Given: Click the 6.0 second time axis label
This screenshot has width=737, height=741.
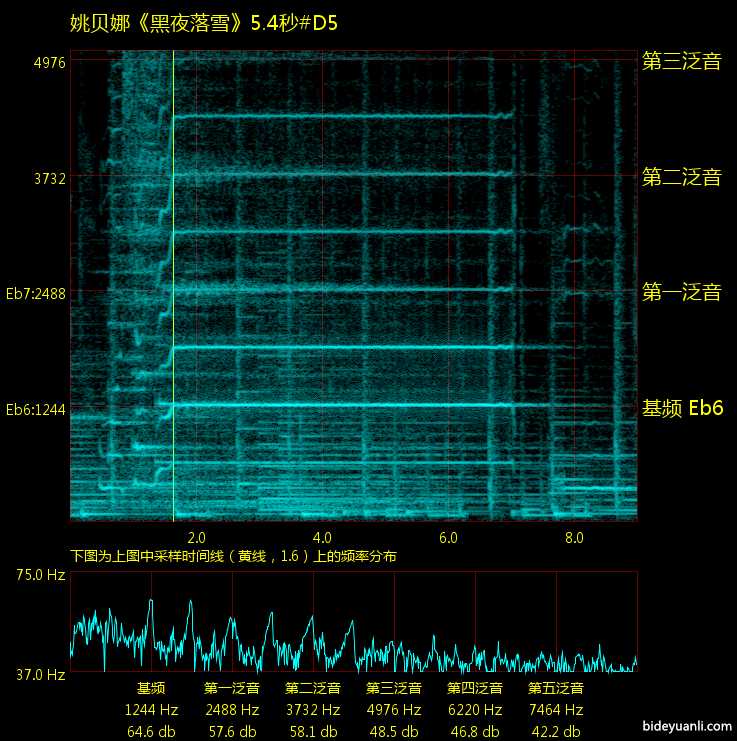Looking at the screenshot, I should pos(448,537).
